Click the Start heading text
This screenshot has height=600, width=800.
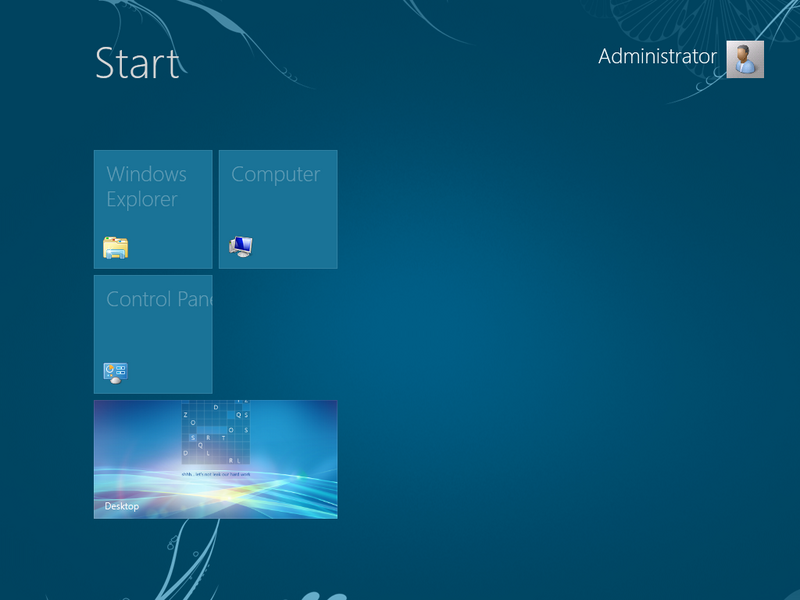[137, 63]
